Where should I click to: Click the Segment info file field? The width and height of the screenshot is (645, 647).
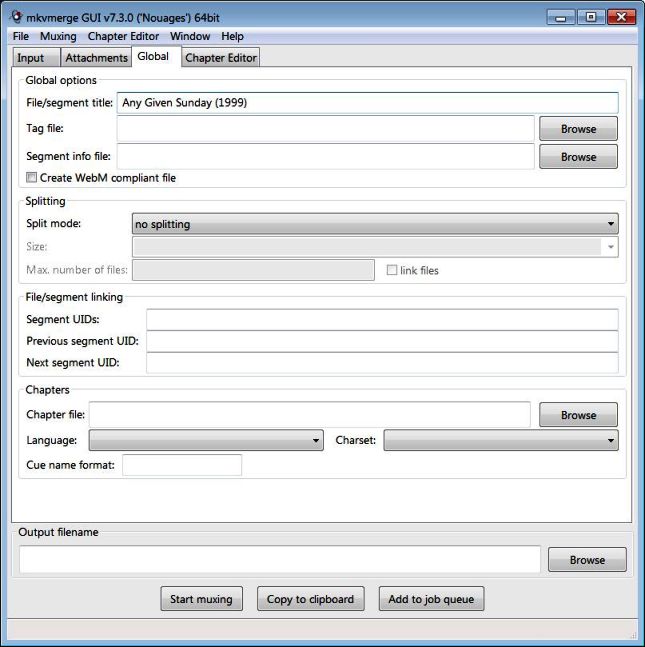pos(326,156)
